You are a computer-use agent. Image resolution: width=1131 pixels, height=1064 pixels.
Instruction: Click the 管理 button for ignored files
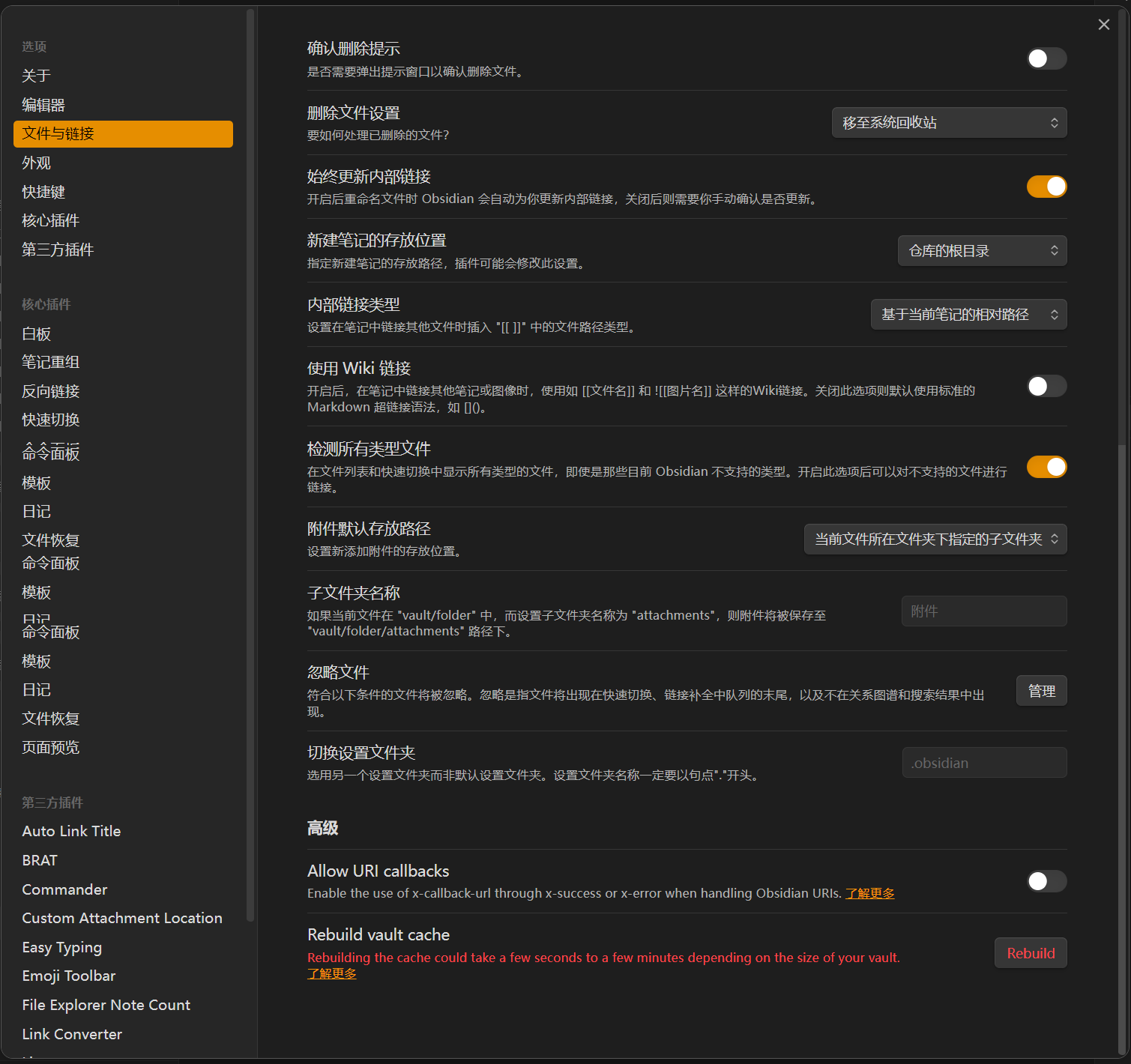point(1041,691)
